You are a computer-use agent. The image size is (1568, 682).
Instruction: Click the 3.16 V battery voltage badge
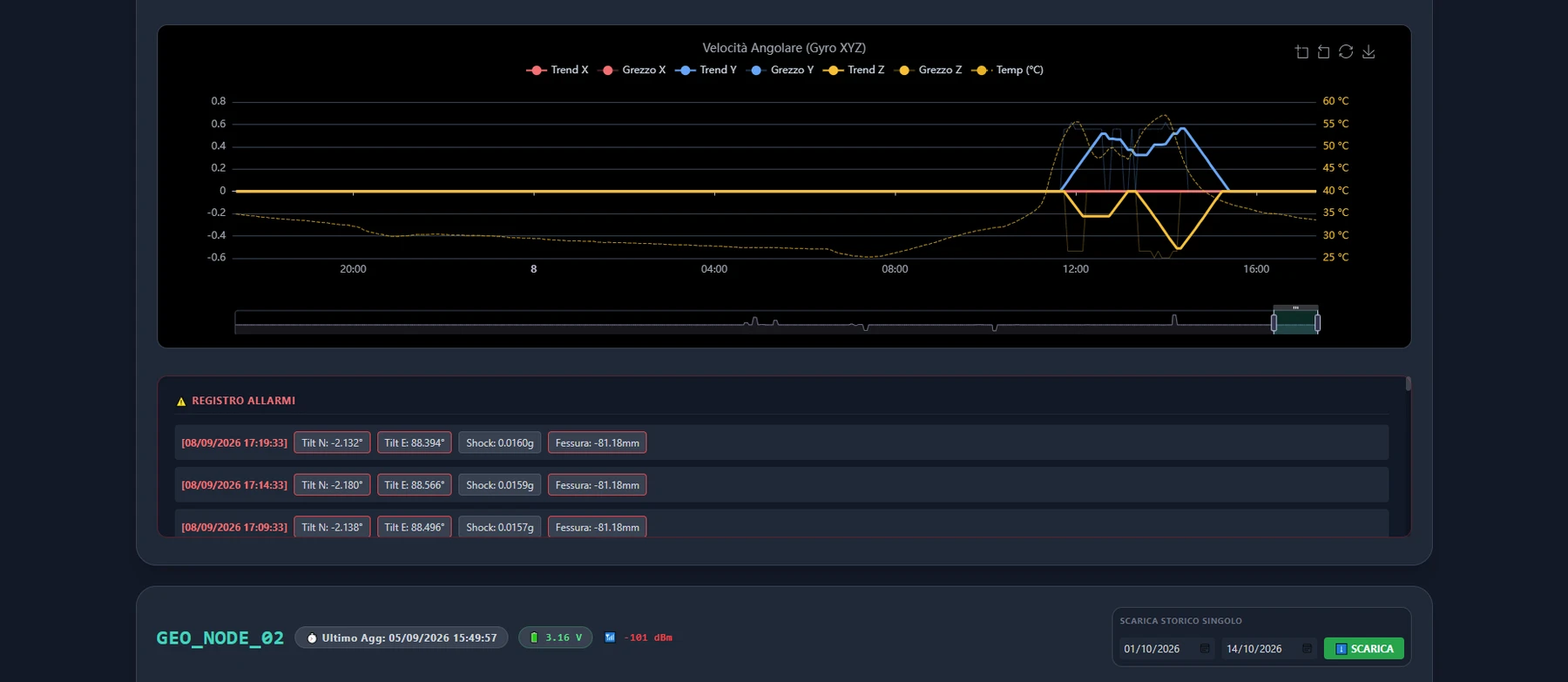click(x=556, y=638)
